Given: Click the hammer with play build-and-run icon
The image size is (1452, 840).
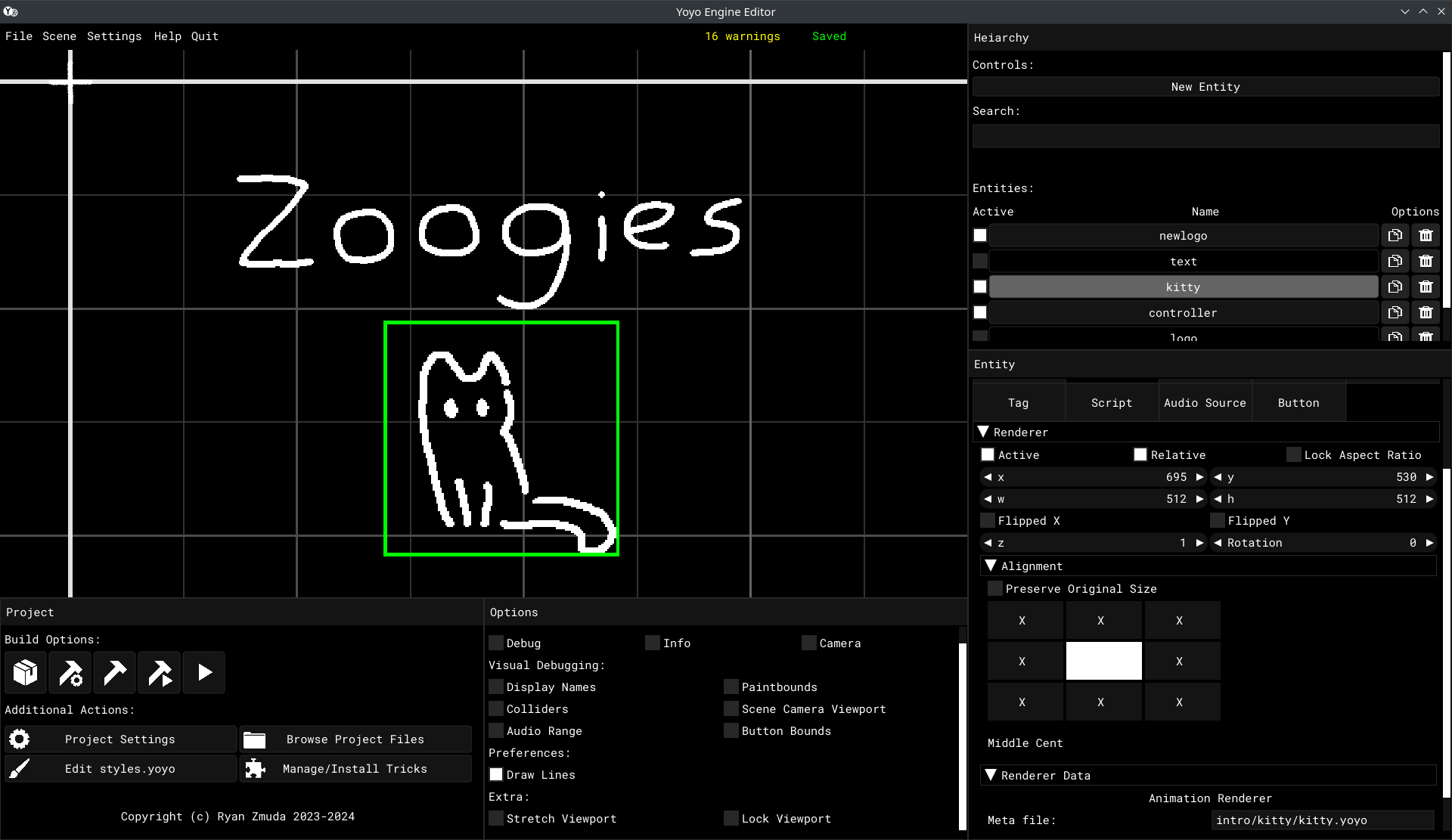Looking at the screenshot, I should point(160,672).
